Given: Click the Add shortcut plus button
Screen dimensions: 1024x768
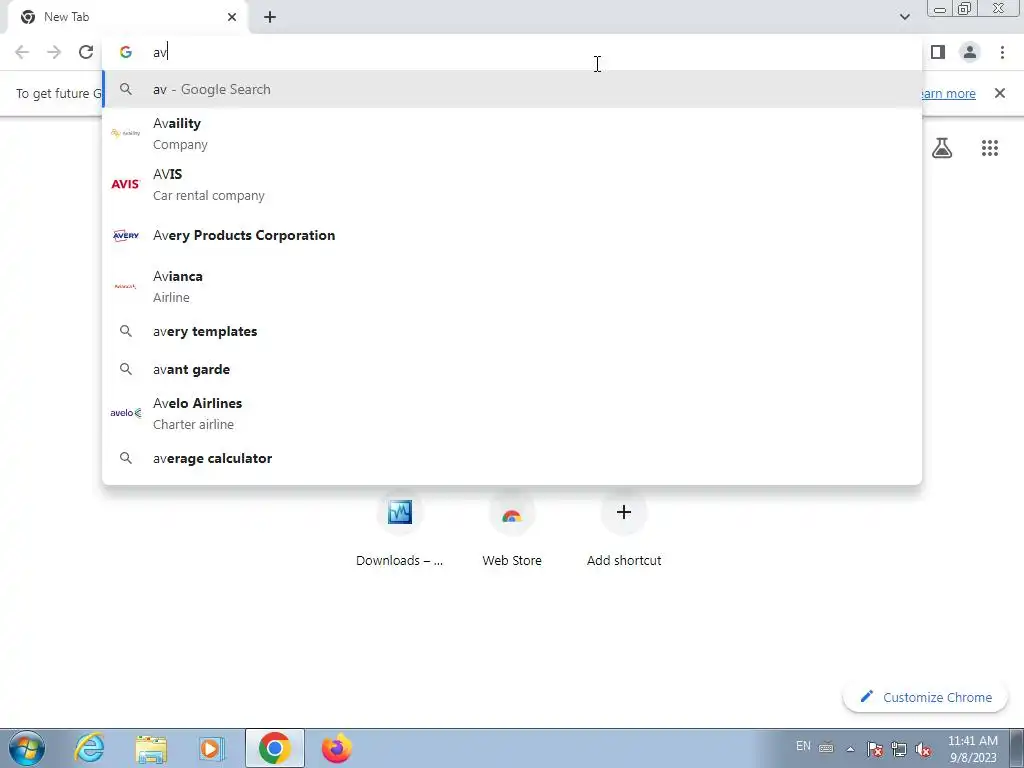Looking at the screenshot, I should pos(624,512).
